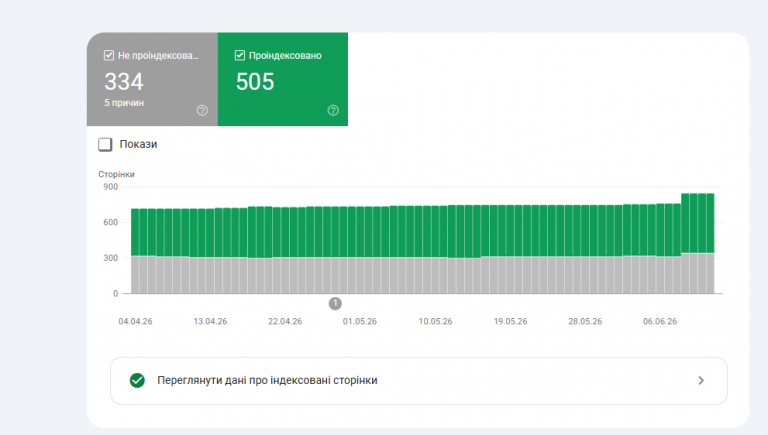Click the Покази label text

point(138,144)
